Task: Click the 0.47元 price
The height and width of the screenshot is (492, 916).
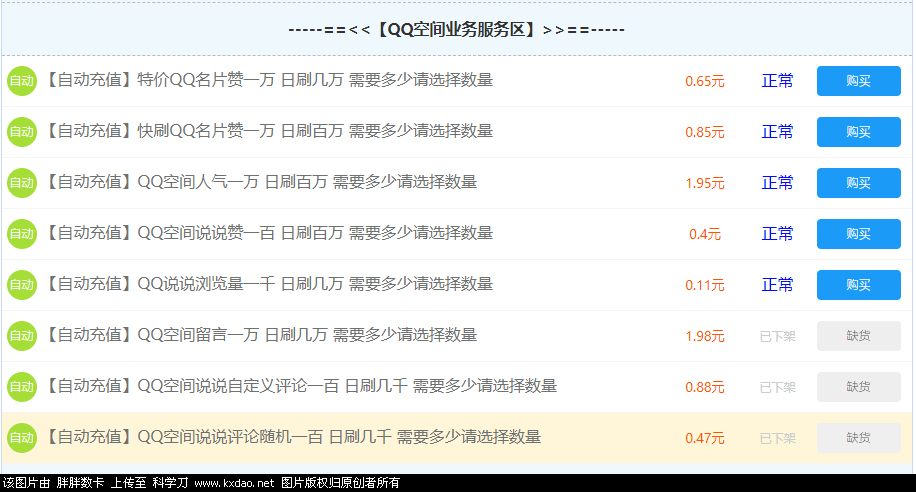Action: click(705, 438)
